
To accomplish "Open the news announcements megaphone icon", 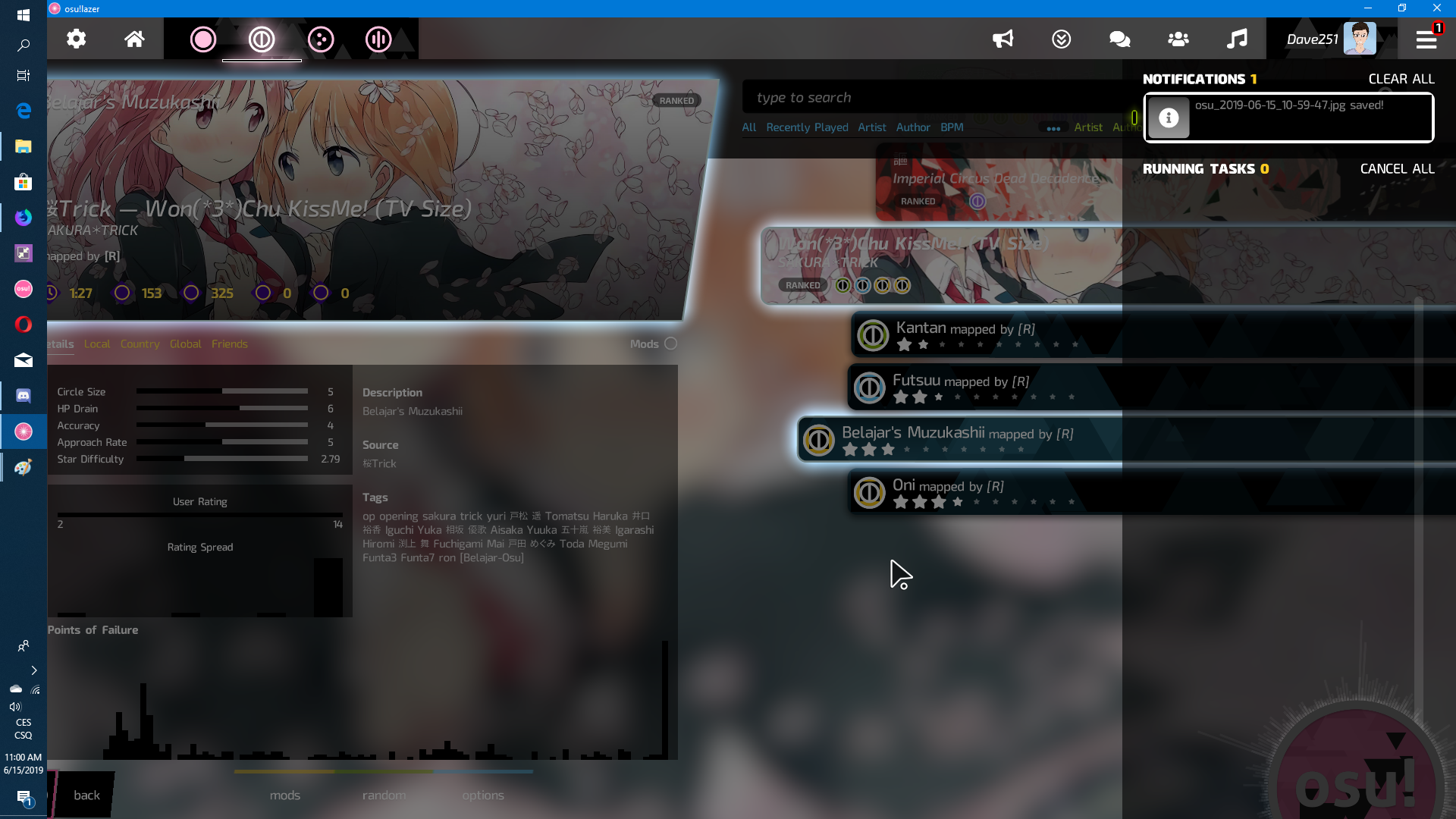I will (1003, 39).
